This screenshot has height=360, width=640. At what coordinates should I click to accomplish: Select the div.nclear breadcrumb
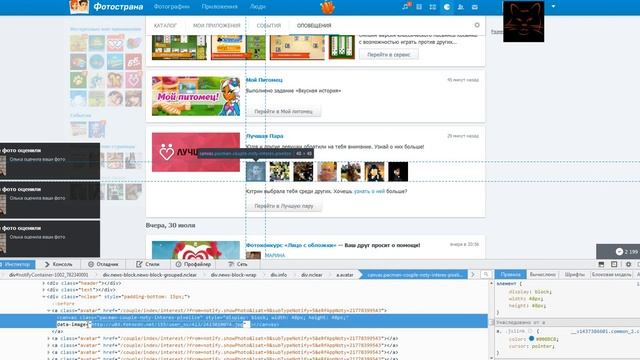coord(312,275)
